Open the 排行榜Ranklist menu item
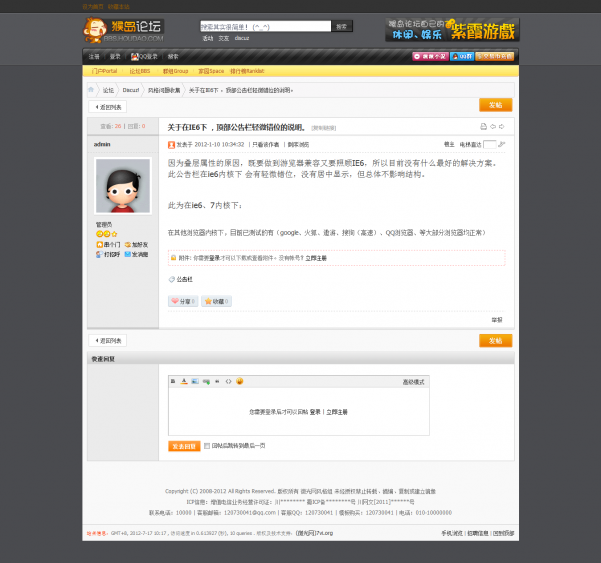Viewport: 601px width, 563px height. pyautogui.click(x=247, y=71)
